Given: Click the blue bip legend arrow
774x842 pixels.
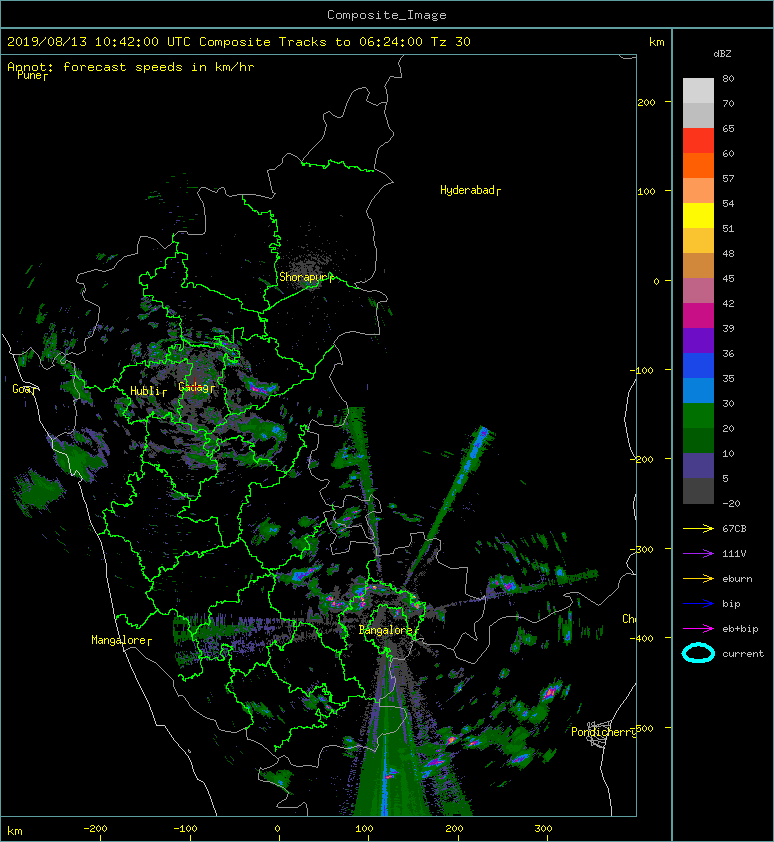Looking at the screenshot, I should [x=698, y=604].
